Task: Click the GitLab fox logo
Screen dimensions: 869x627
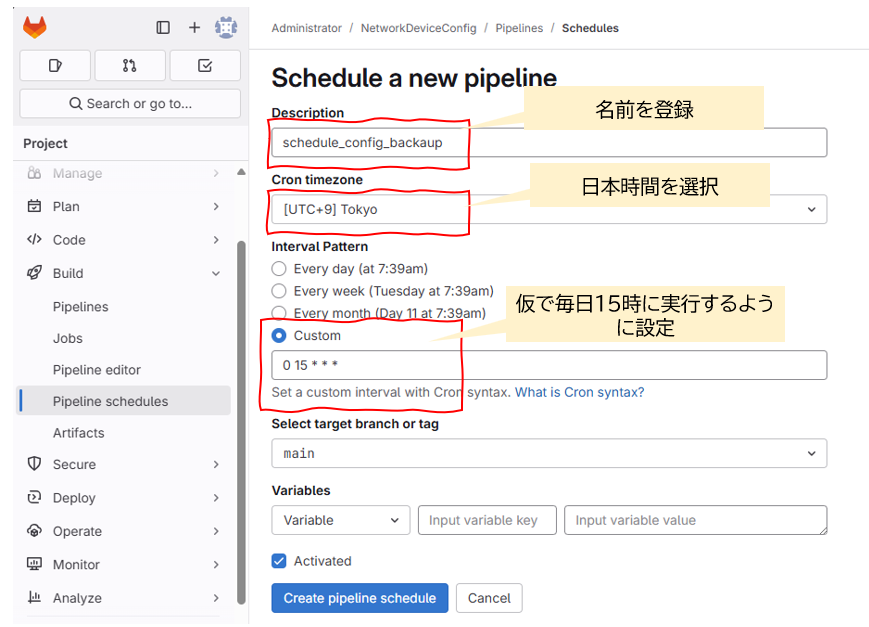Action: pos(34,27)
